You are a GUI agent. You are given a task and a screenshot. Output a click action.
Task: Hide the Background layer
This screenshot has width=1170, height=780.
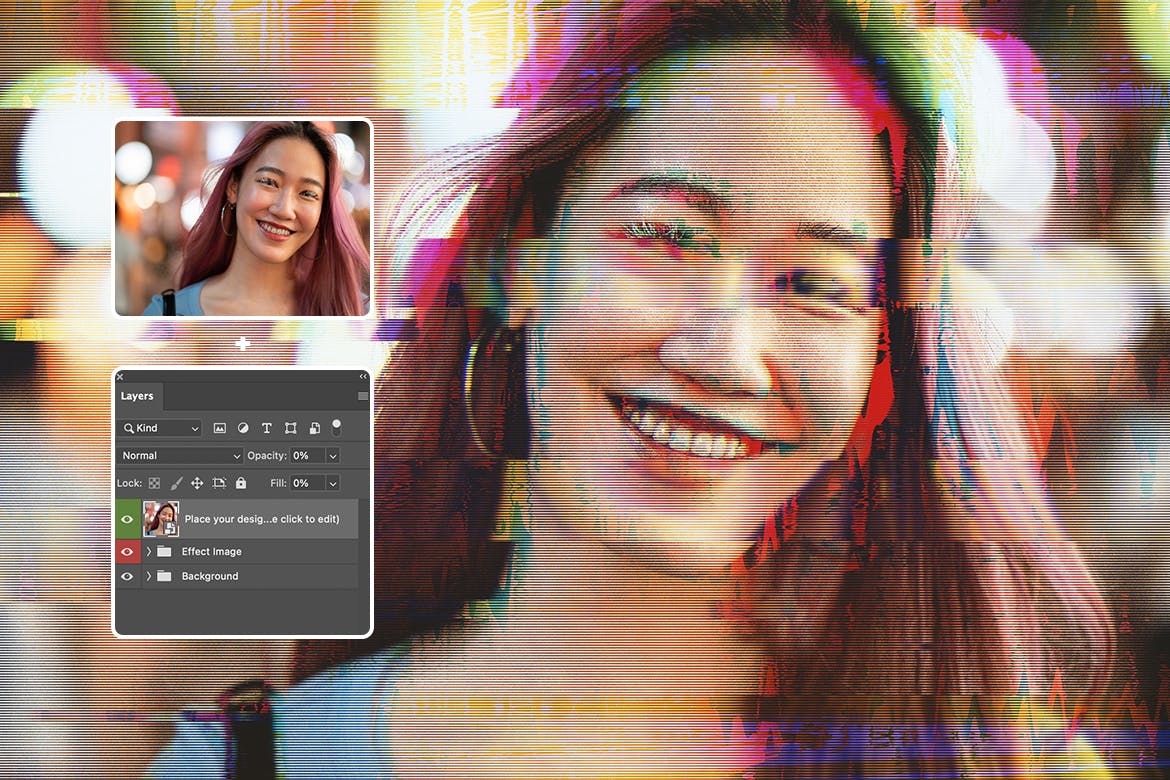pyautogui.click(x=127, y=576)
